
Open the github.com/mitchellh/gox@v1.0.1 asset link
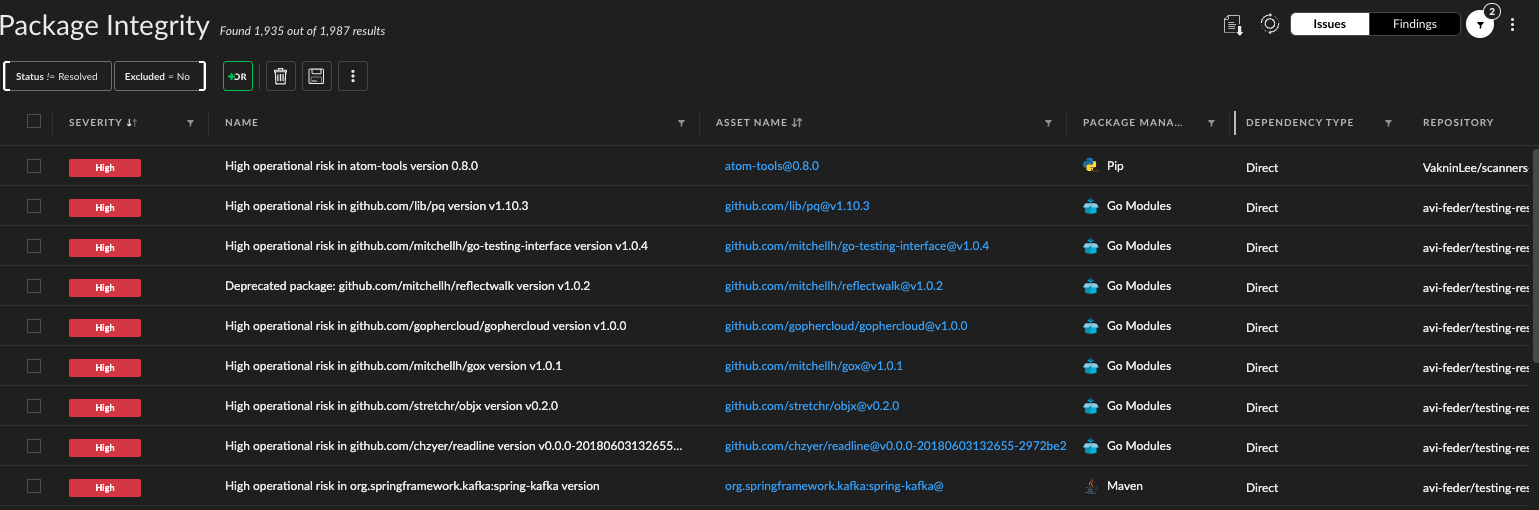[x=813, y=366]
